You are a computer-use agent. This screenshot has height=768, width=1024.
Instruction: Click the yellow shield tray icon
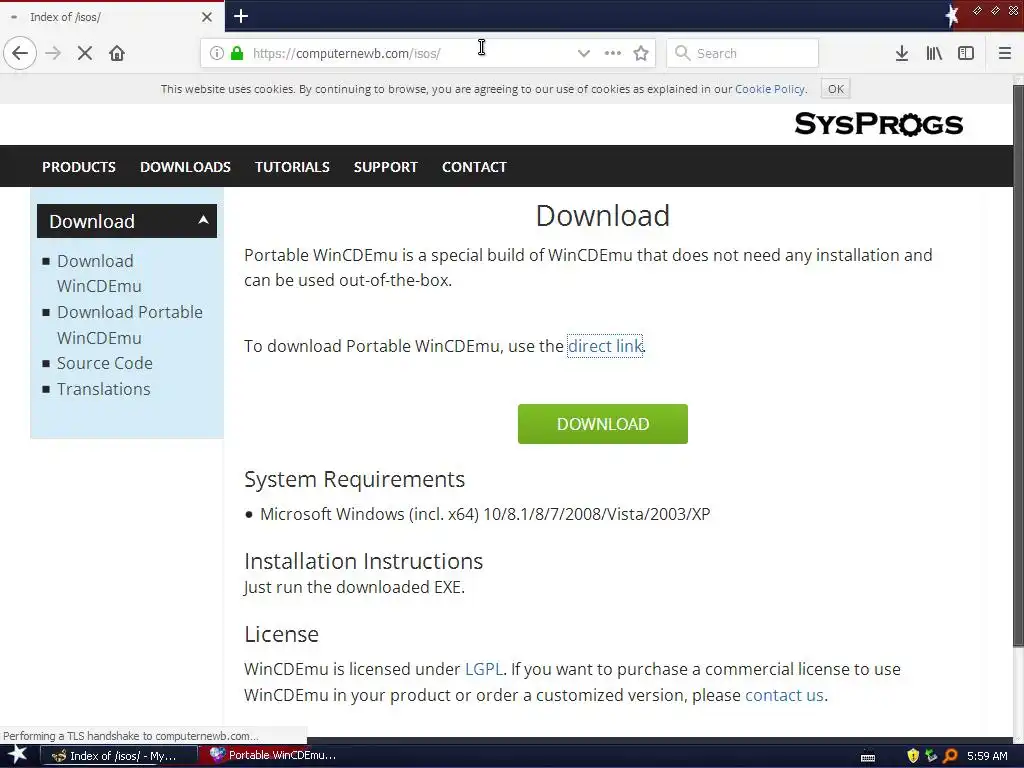[x=913, y=756]
